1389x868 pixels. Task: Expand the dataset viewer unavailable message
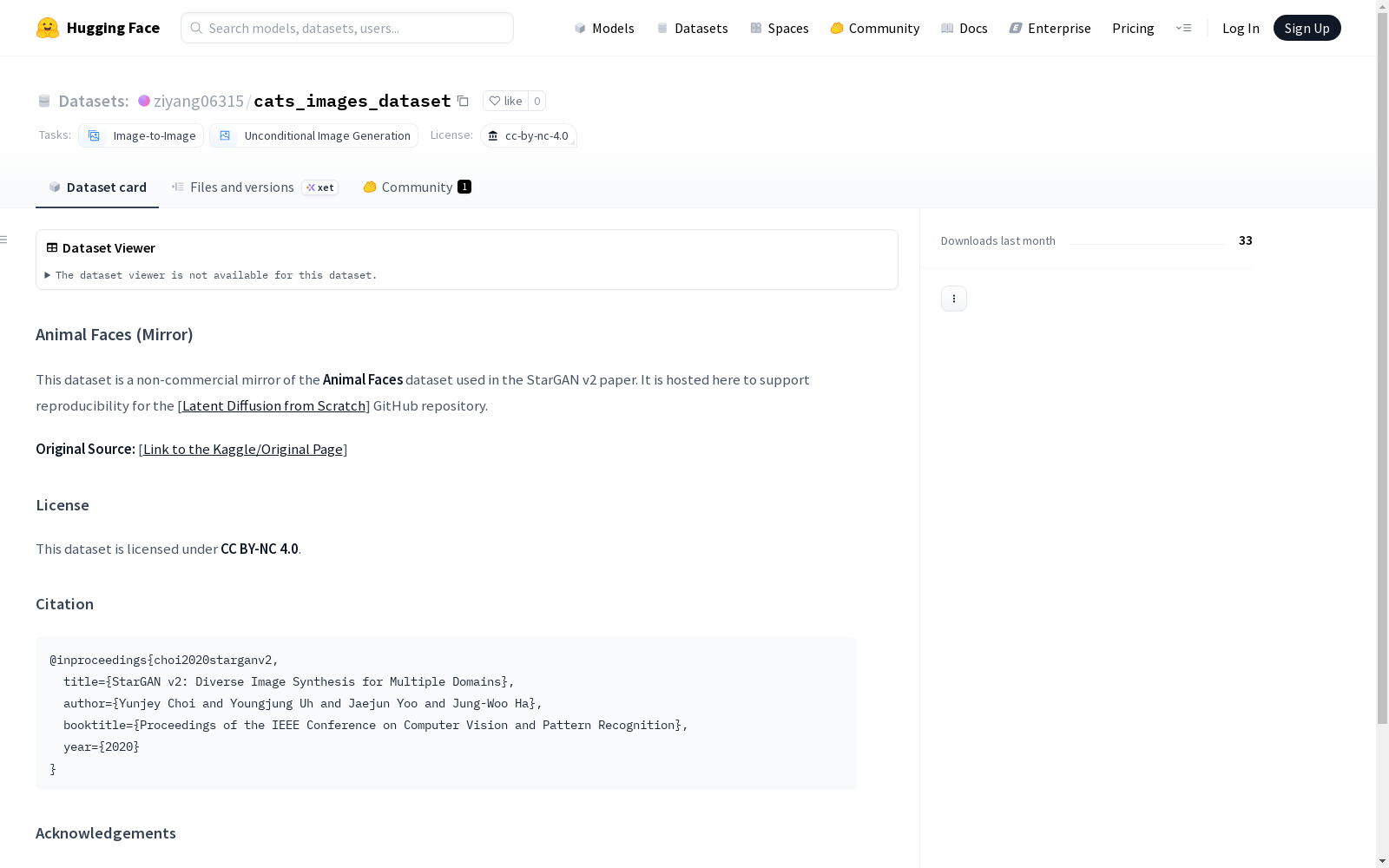click(211, 275)
